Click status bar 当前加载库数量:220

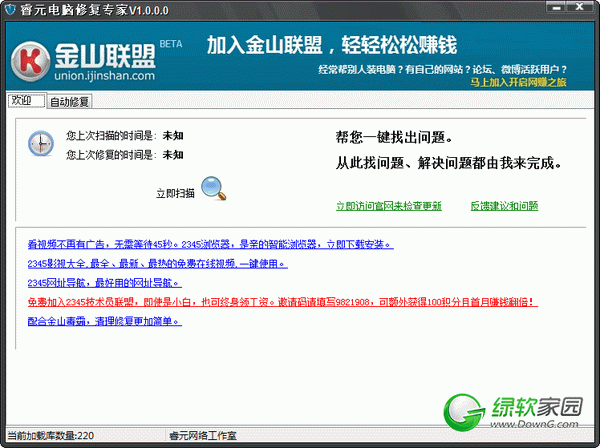[x=51, y=435]
